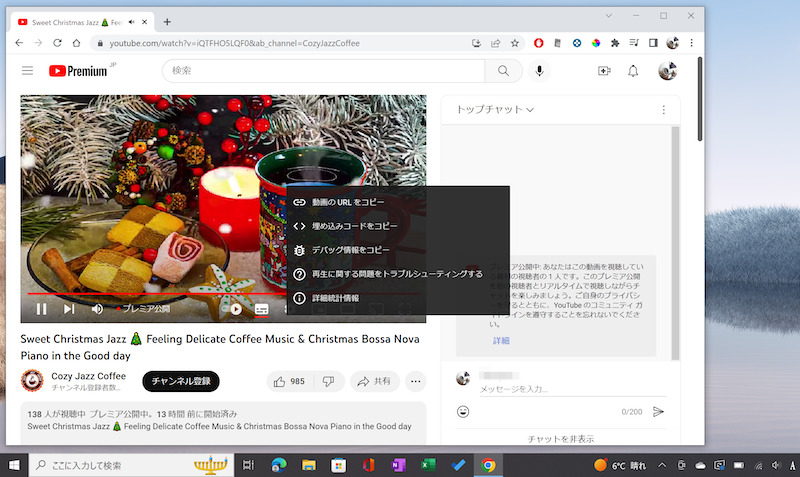Toggle the autoplay switch in player
This screenshot has width=800, height=477.
pos(235,309)
